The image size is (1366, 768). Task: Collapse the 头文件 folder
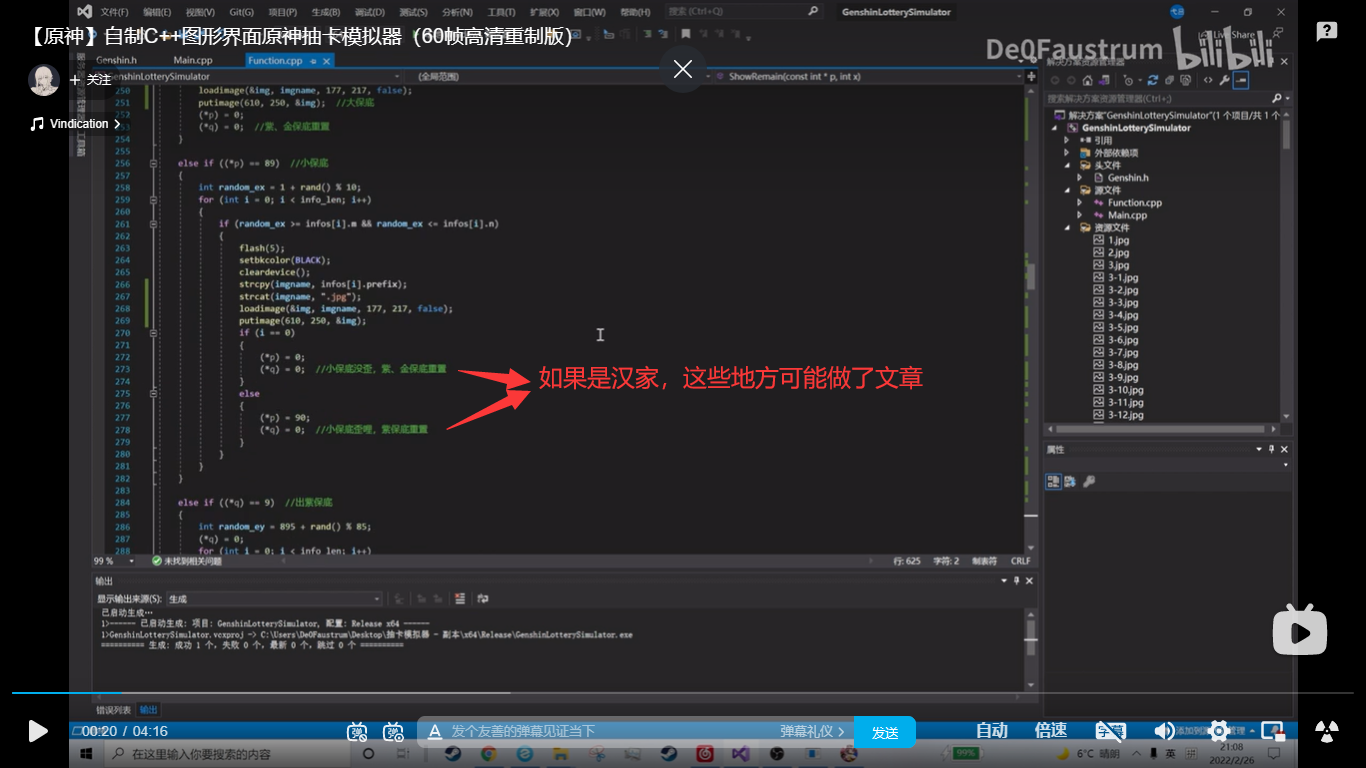coord(1067,165)
